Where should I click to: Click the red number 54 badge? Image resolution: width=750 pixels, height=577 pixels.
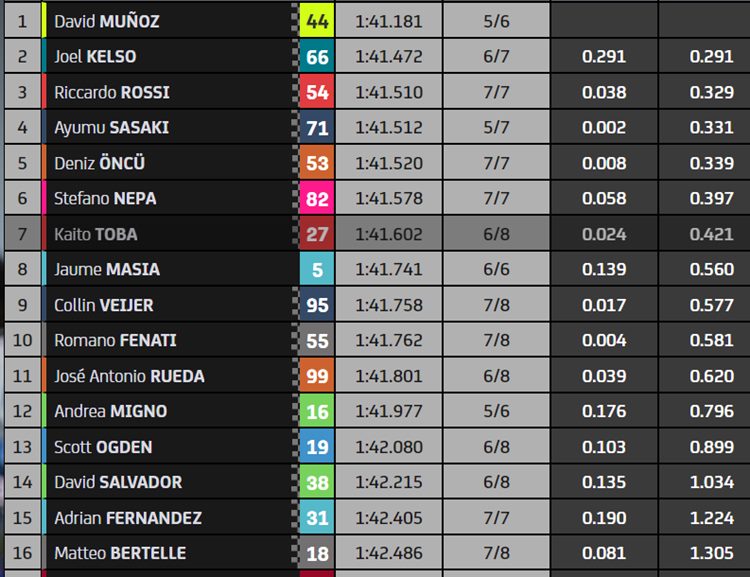(x=317, y=92)
